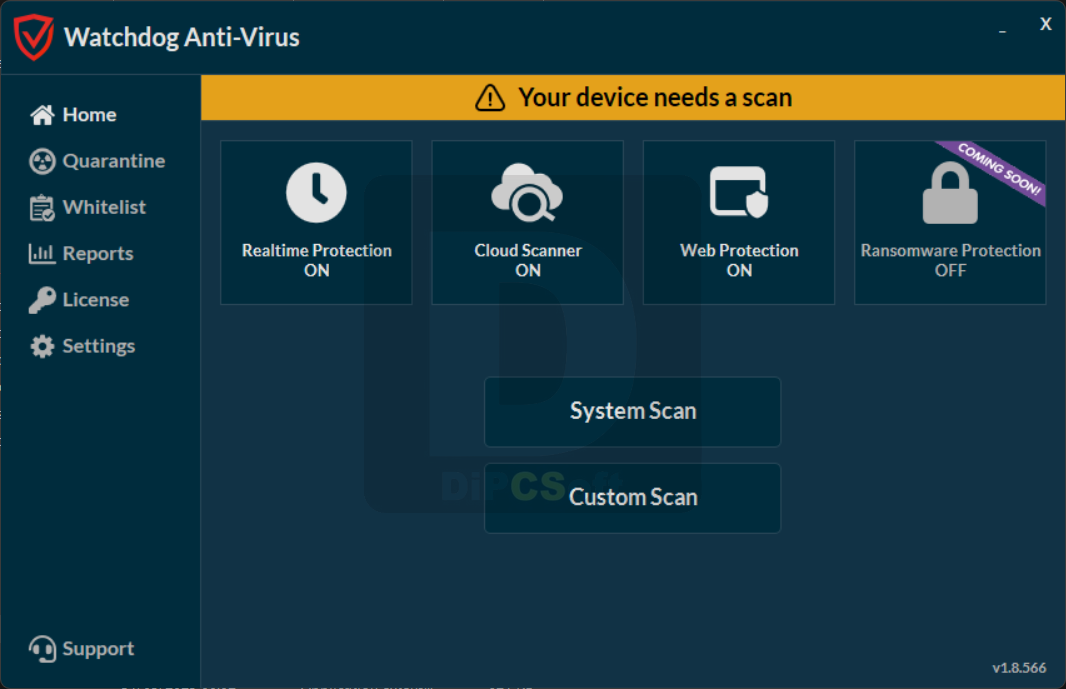Toggle Web Protection ON status

[x=739, y=222]
